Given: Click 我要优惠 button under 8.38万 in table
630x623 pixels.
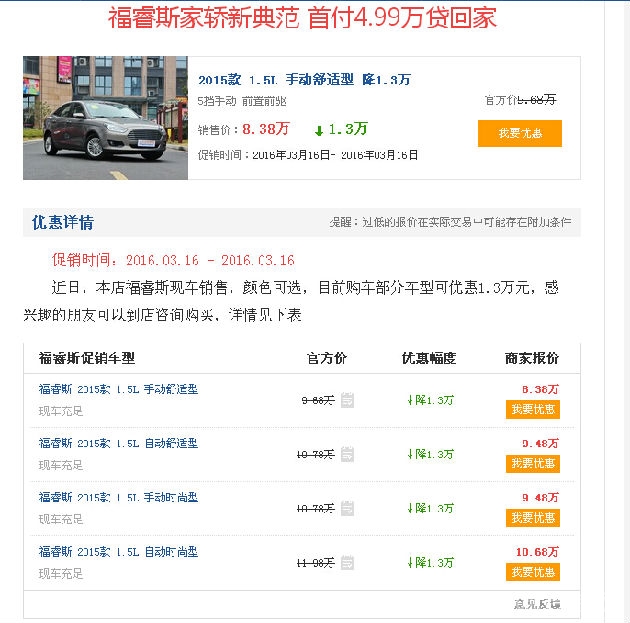Looking at the screenshot, I should pyautogui.click(x=533, y=409).
